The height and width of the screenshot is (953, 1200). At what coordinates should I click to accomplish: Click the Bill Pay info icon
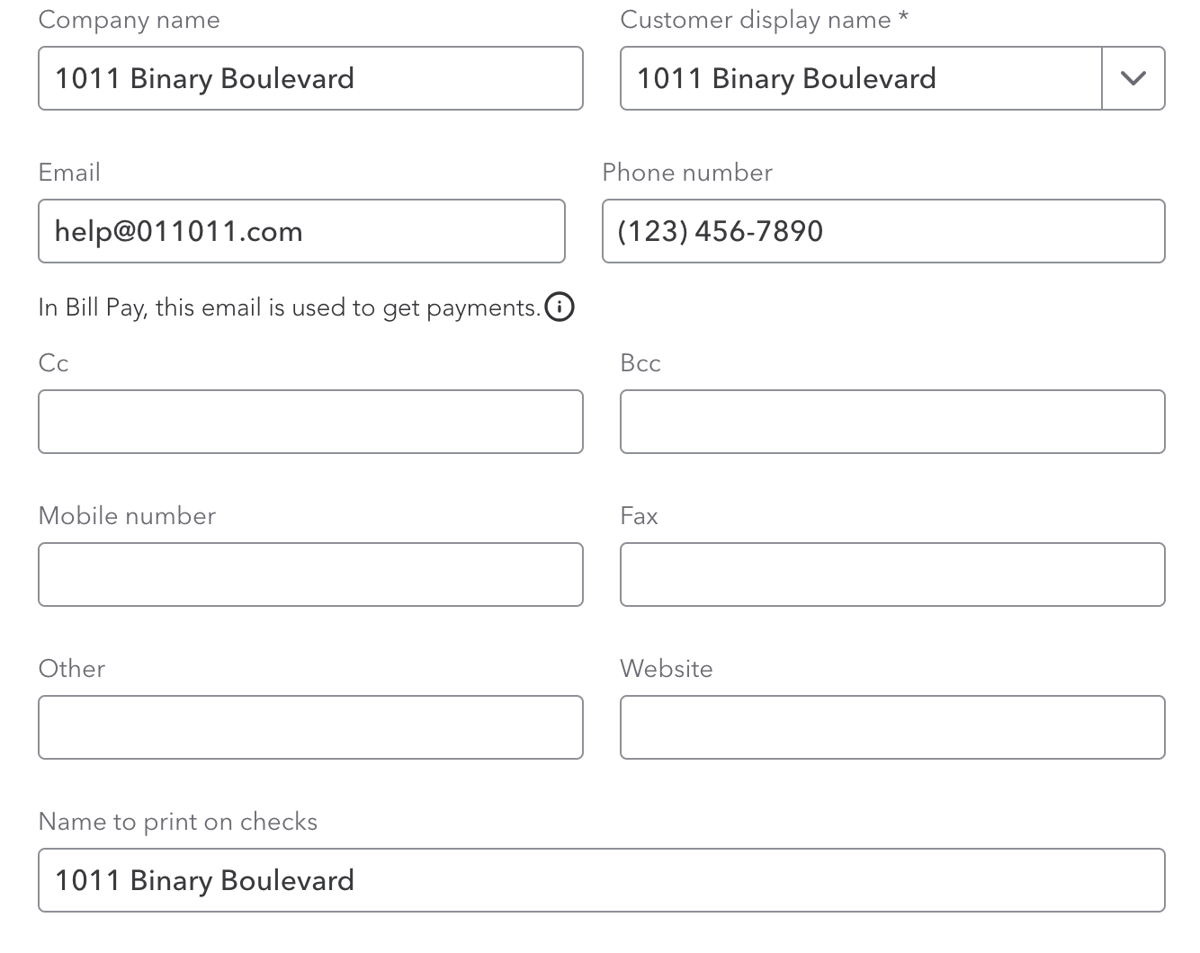pyautogui.click(x=560, y=308)
